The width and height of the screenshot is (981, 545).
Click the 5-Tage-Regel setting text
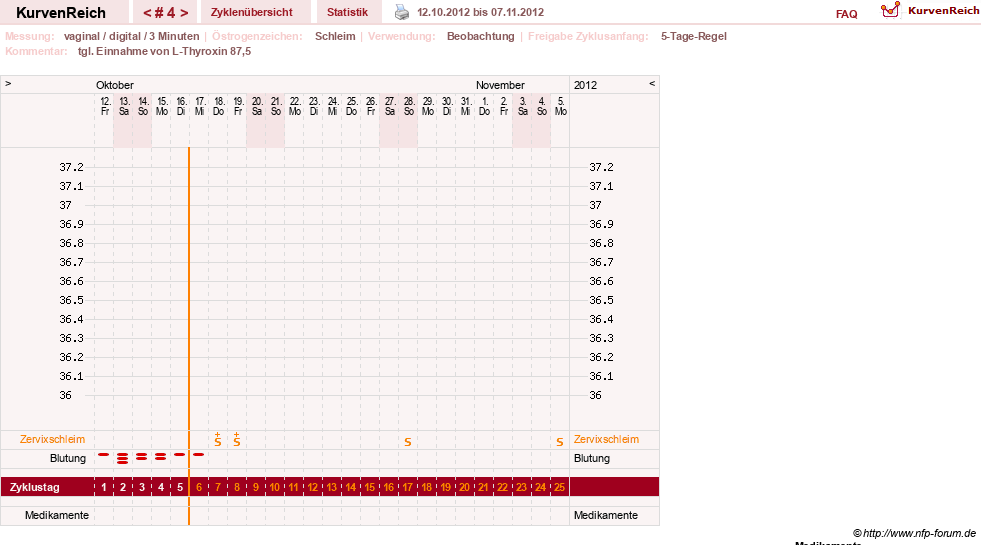(694, 36)
